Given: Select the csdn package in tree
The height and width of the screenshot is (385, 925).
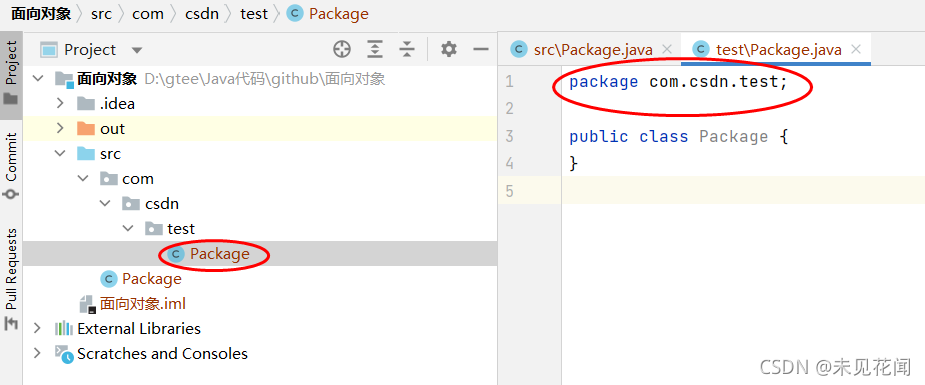Looking at the screenshot, I should (162, 204).
